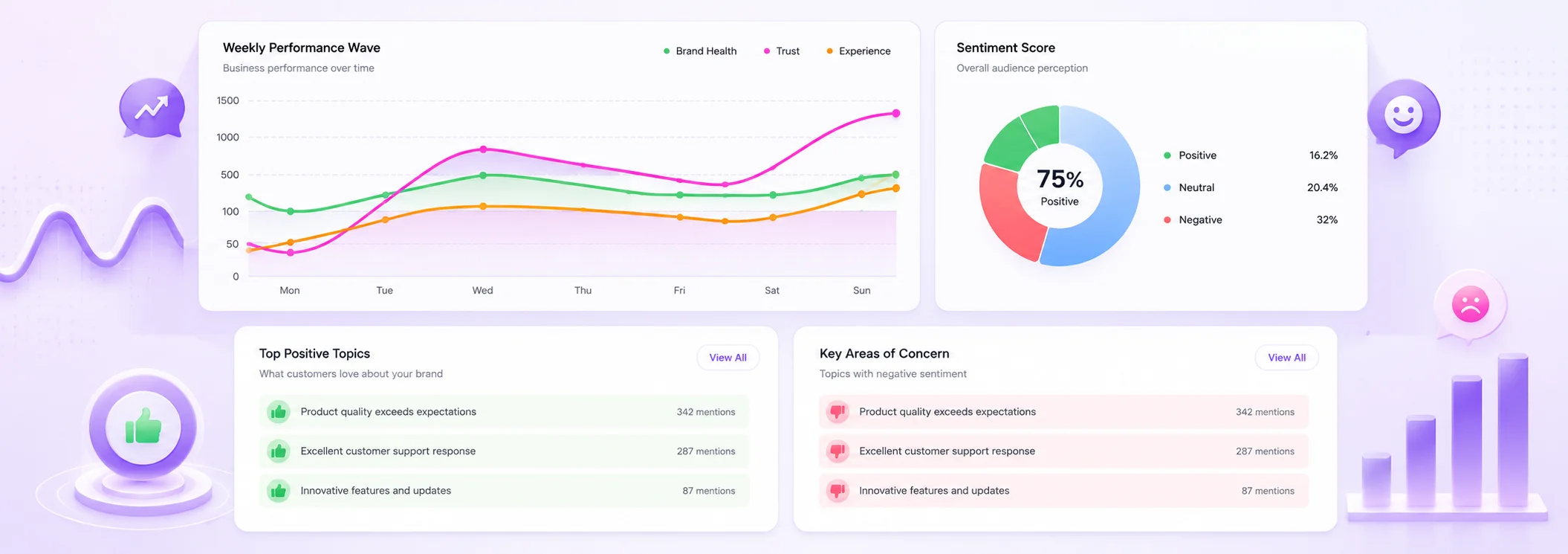
Task: Click the Negative 32% value
Action: tap(1326, 219)
